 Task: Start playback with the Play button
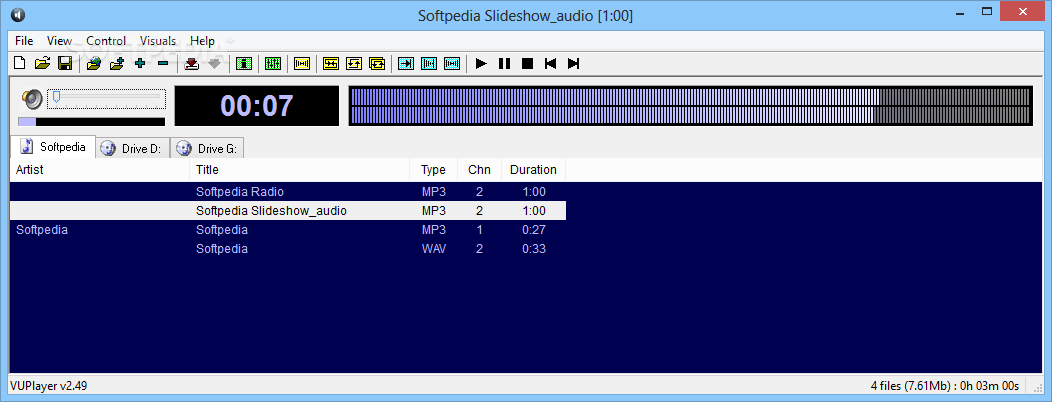[x=481, y=64]
